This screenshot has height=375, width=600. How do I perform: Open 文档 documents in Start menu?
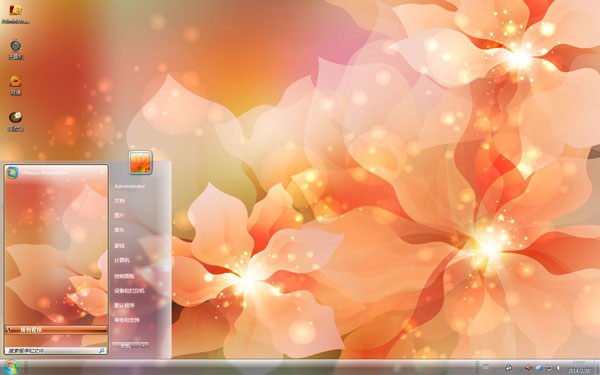119,201
